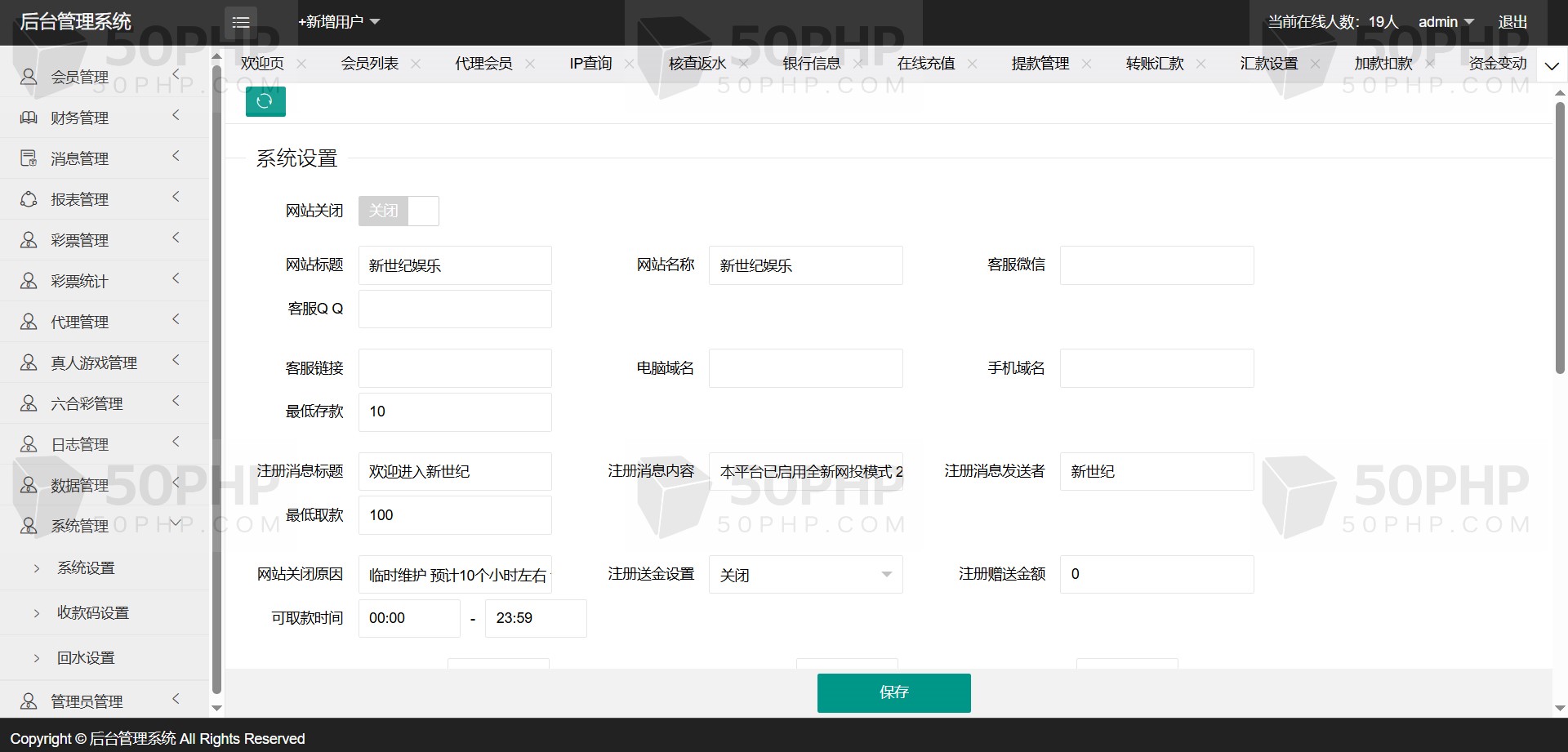
Task: Close the 代理会员 tab
Action: [530, 64]
